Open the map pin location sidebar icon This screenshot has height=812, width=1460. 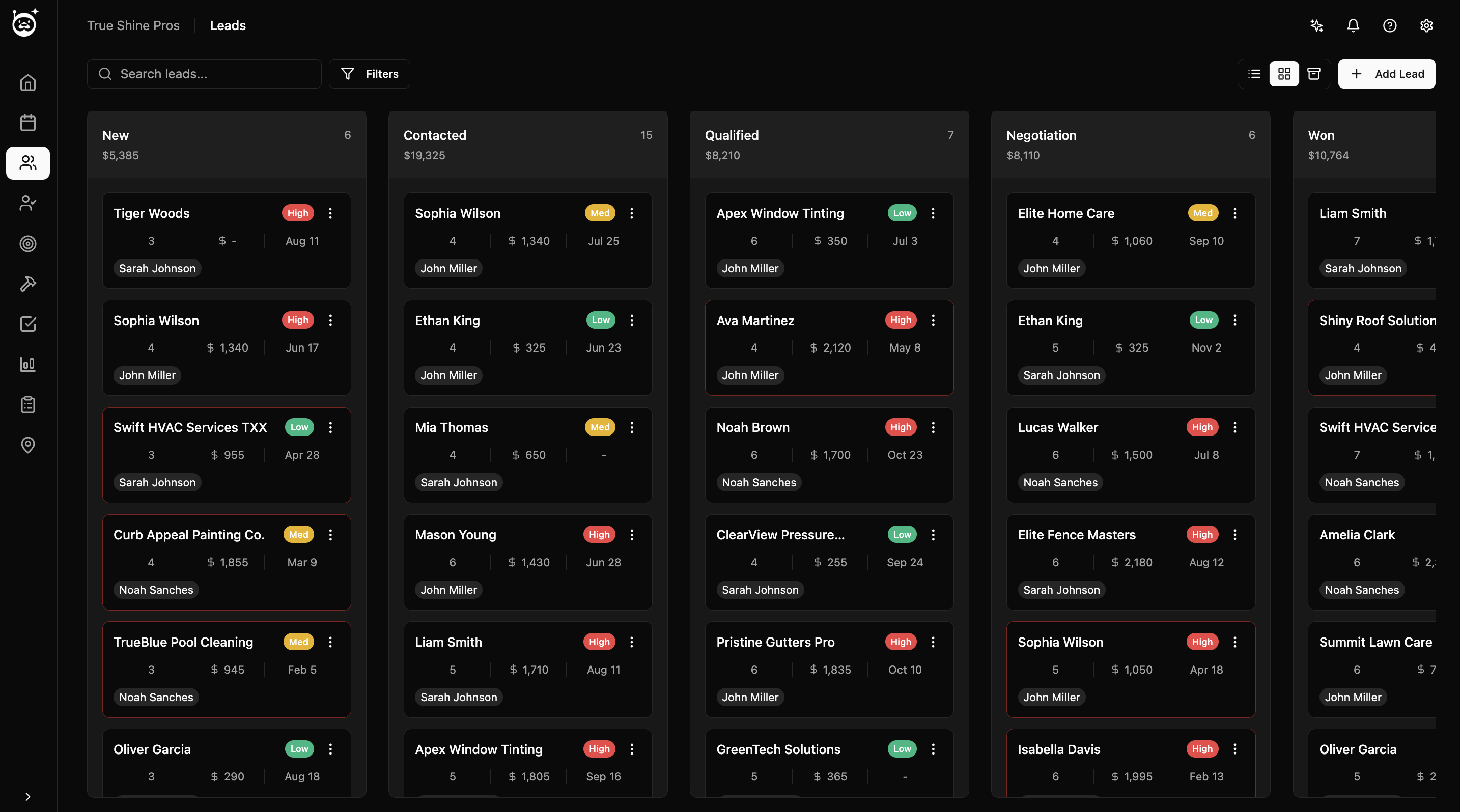pos(28,445)
